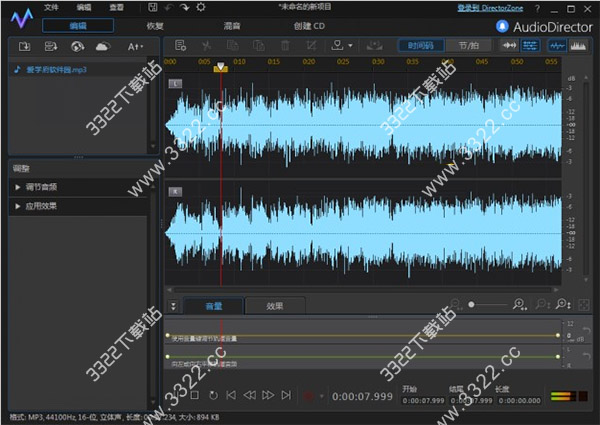Click the vertical zoom in magnifier icon
The width and height of the screenshot is (600, 425).
[x=563, y=305]
